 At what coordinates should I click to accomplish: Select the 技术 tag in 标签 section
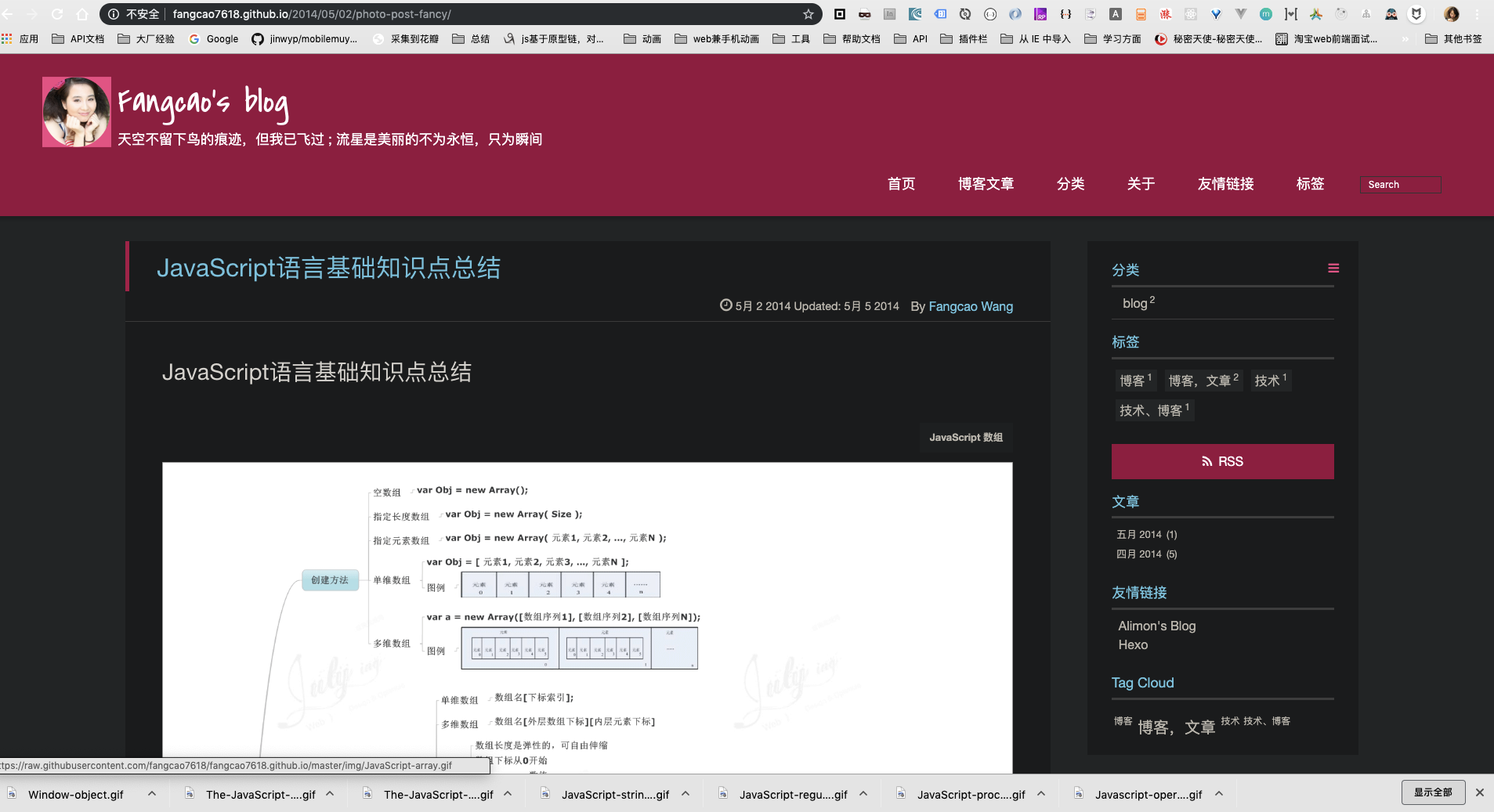[x=1270, y=381]
